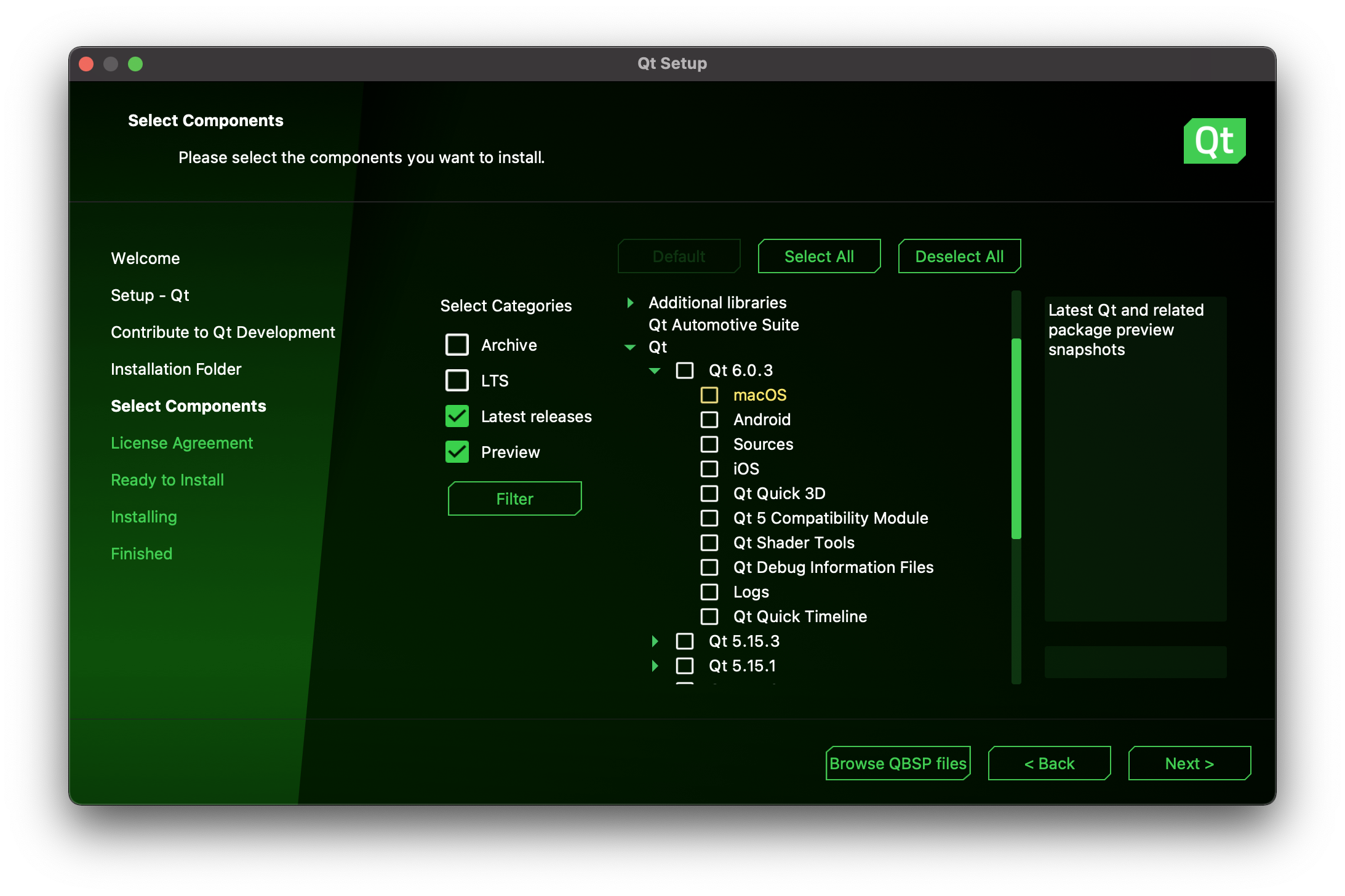Collapse the top-level Qt tree node
The image size is (1345, 896).
(x=630, y=347)
